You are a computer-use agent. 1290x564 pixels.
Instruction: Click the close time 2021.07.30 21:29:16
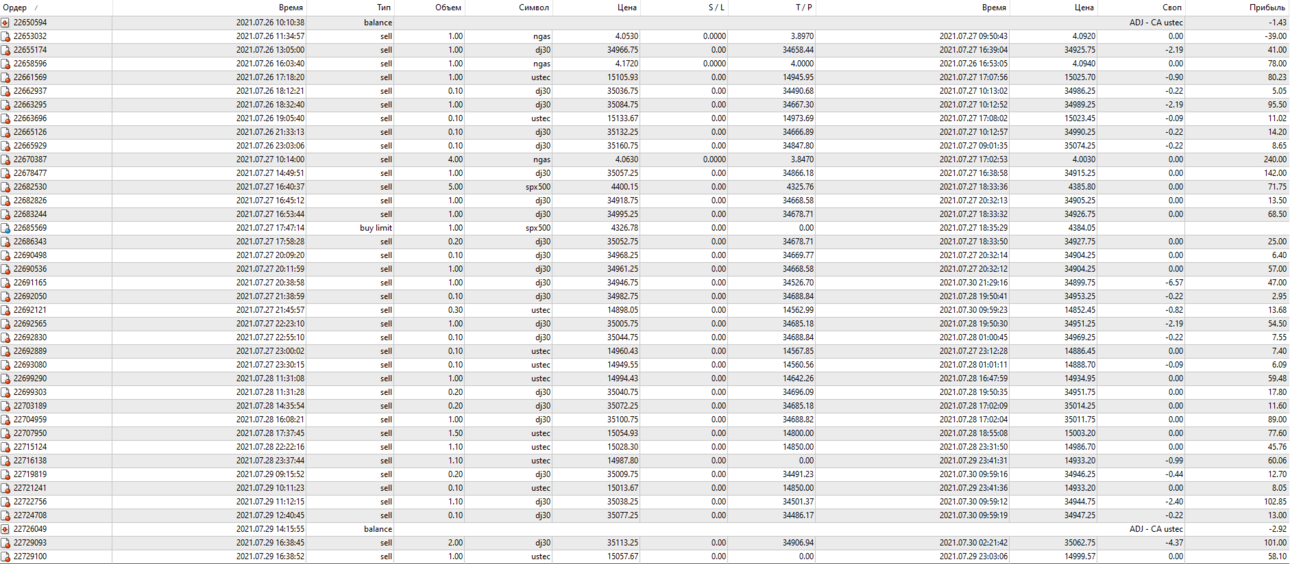[x=973, y=282]
